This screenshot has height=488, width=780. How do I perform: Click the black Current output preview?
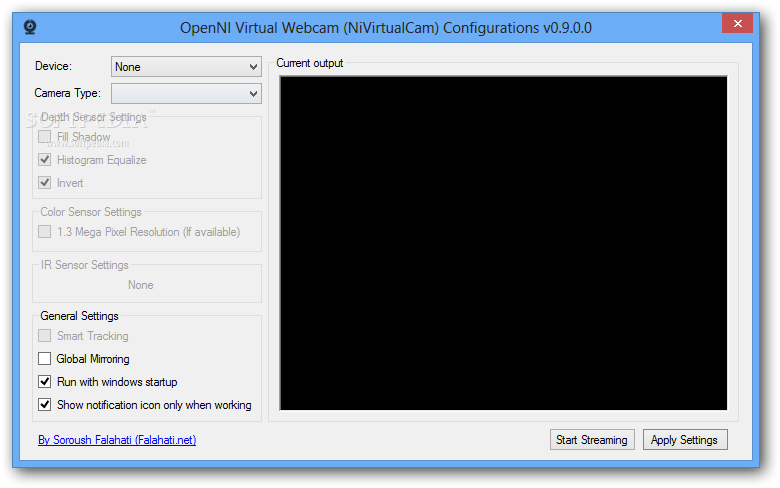click(x=503, y=243)
